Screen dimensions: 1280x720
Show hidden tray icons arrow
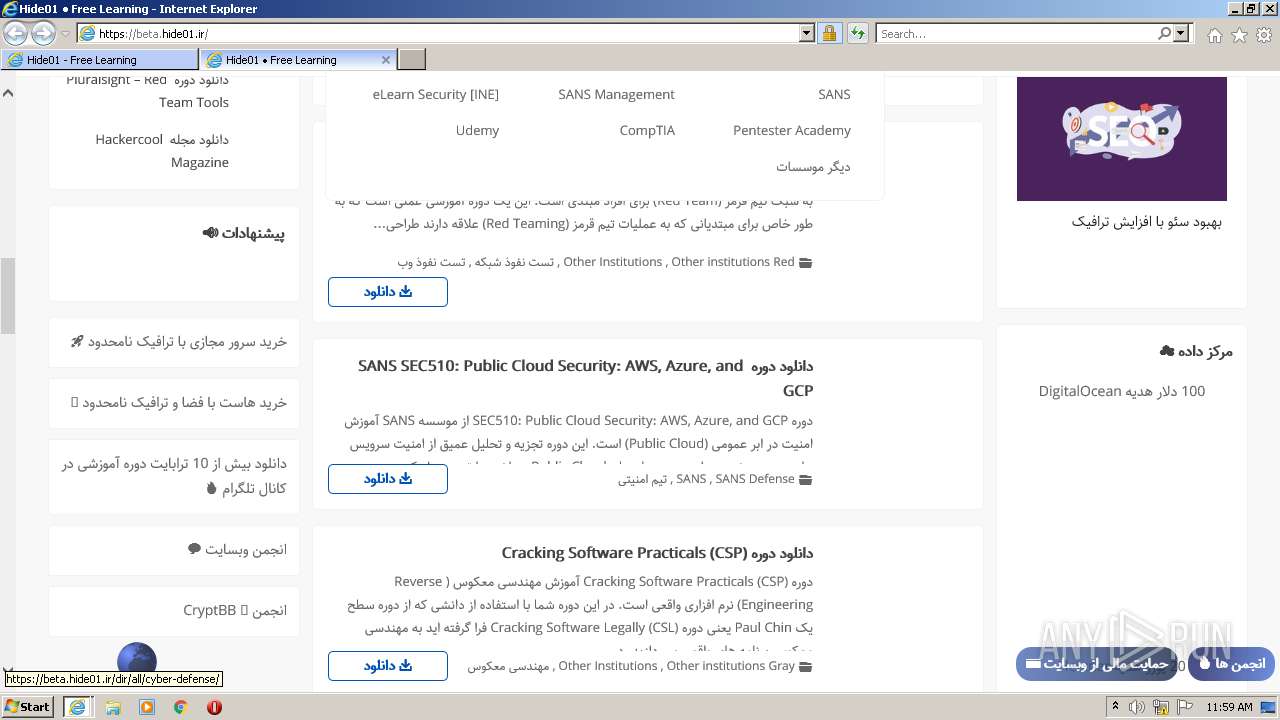(1116, 707)
